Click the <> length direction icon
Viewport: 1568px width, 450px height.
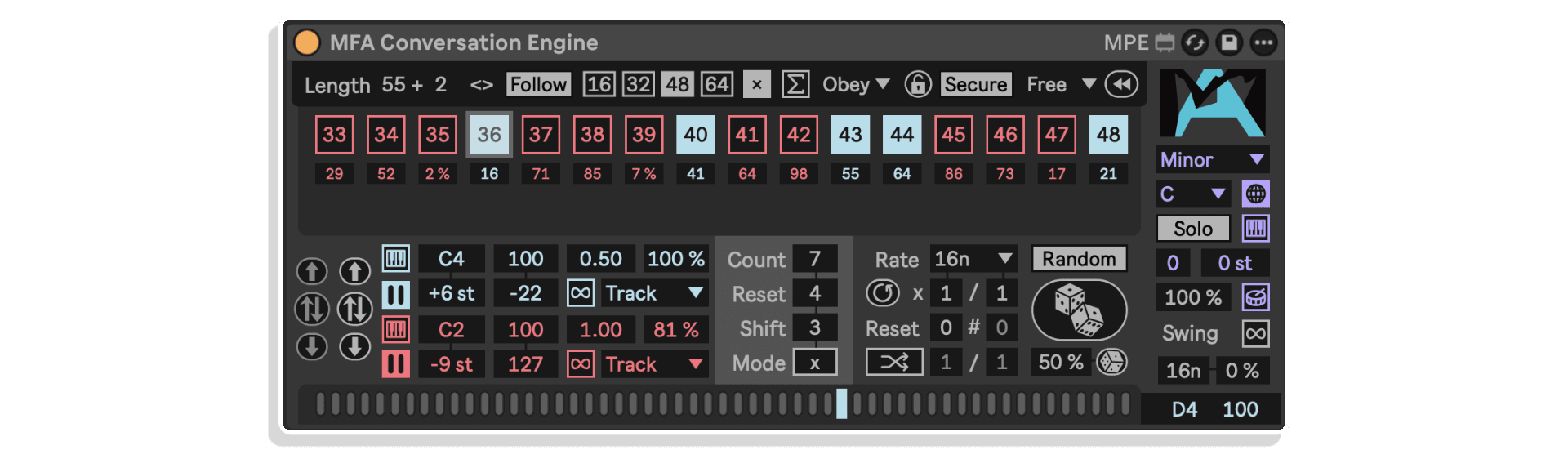pos(482,85)
